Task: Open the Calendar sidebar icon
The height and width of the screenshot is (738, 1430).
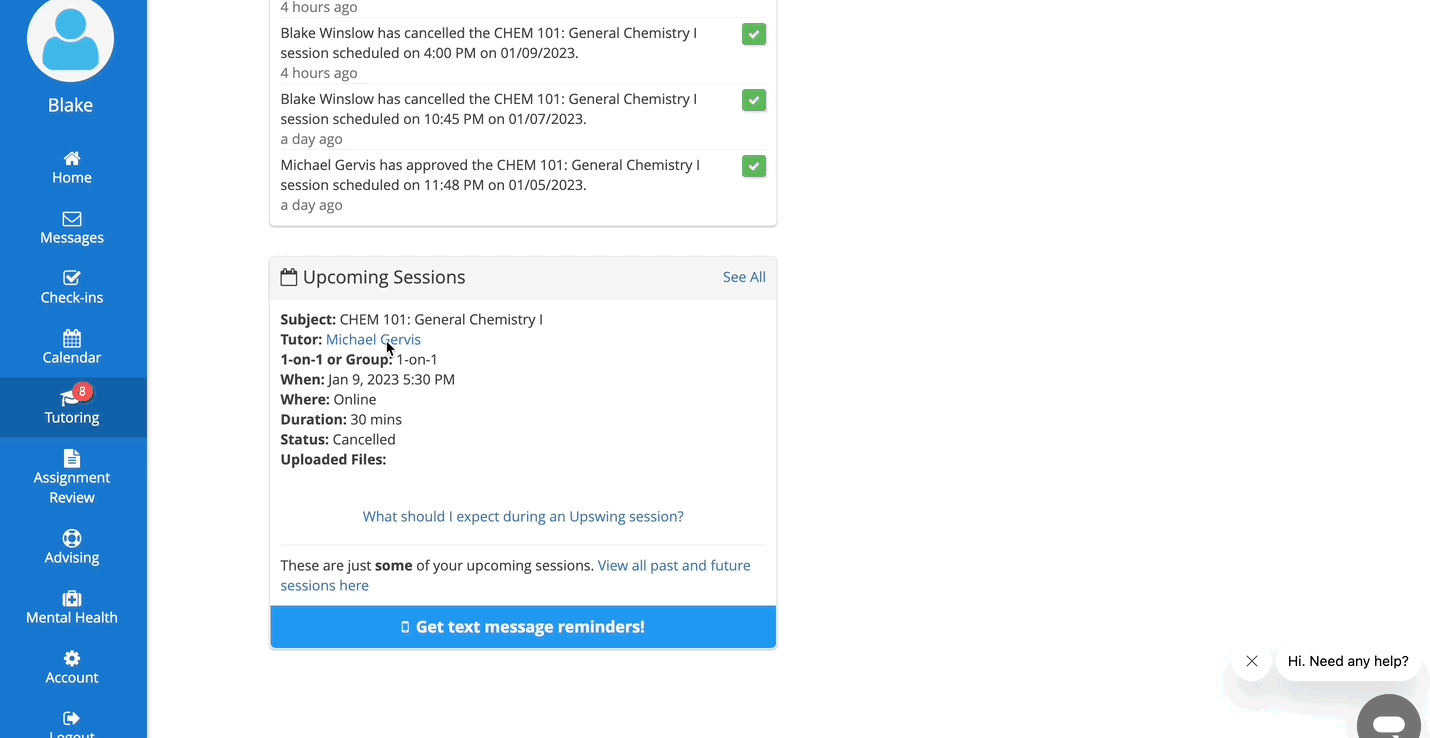Action: [x=72, y=338]
